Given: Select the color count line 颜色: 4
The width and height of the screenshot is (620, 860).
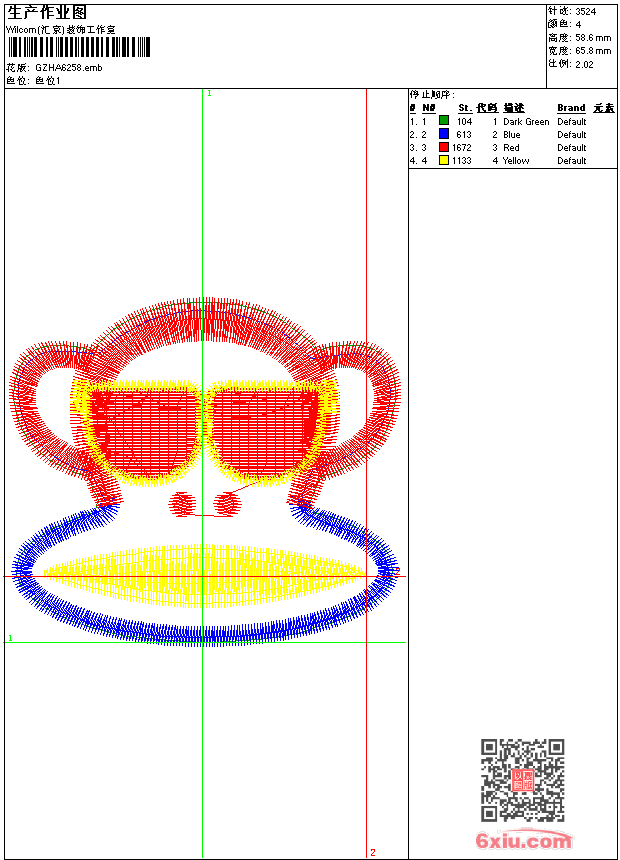Looking at the screenshot, I should tap(565, 24).
